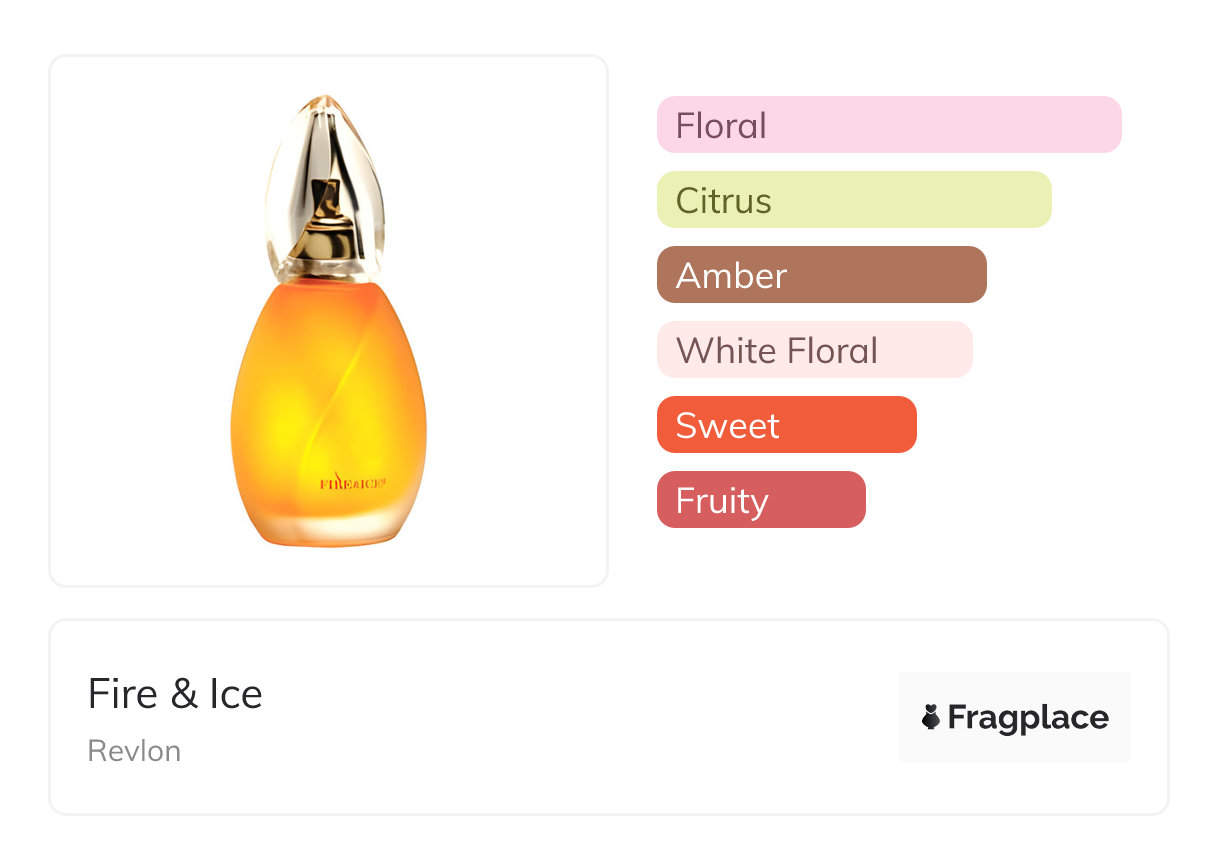Select the pink Floral accord bar

click(888, 125)
